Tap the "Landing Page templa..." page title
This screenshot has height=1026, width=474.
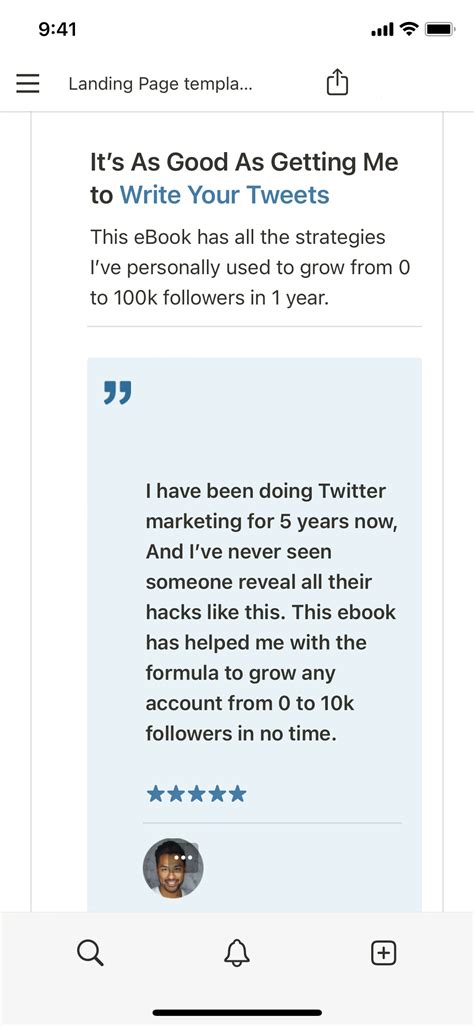160,84
